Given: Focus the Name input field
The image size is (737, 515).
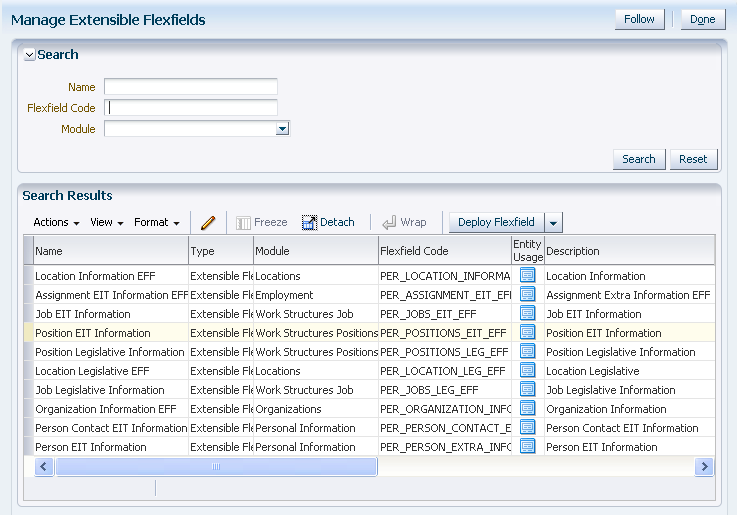Looking at the screenshot, I should 191,87.
